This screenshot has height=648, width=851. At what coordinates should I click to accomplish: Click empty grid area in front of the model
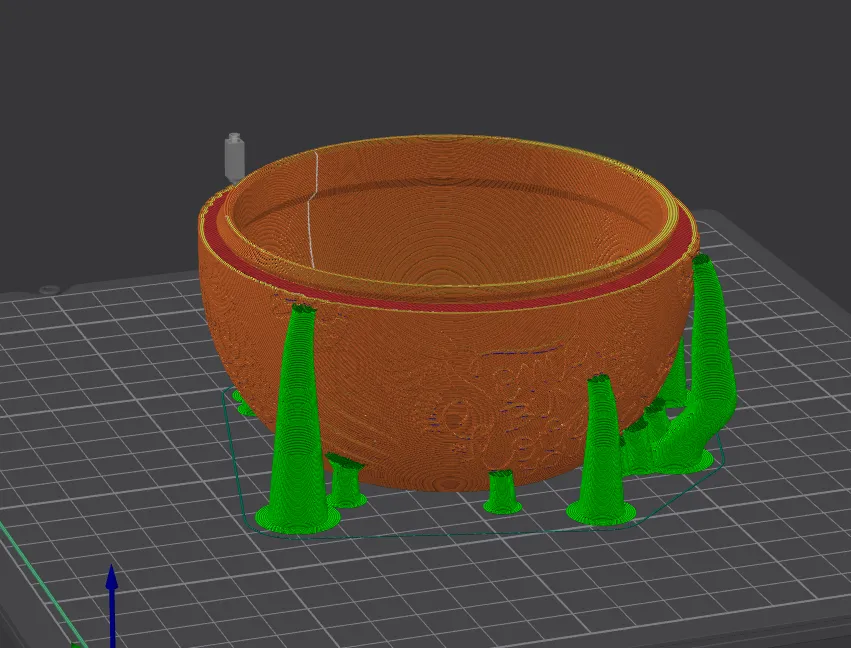(x=450, y=590)
